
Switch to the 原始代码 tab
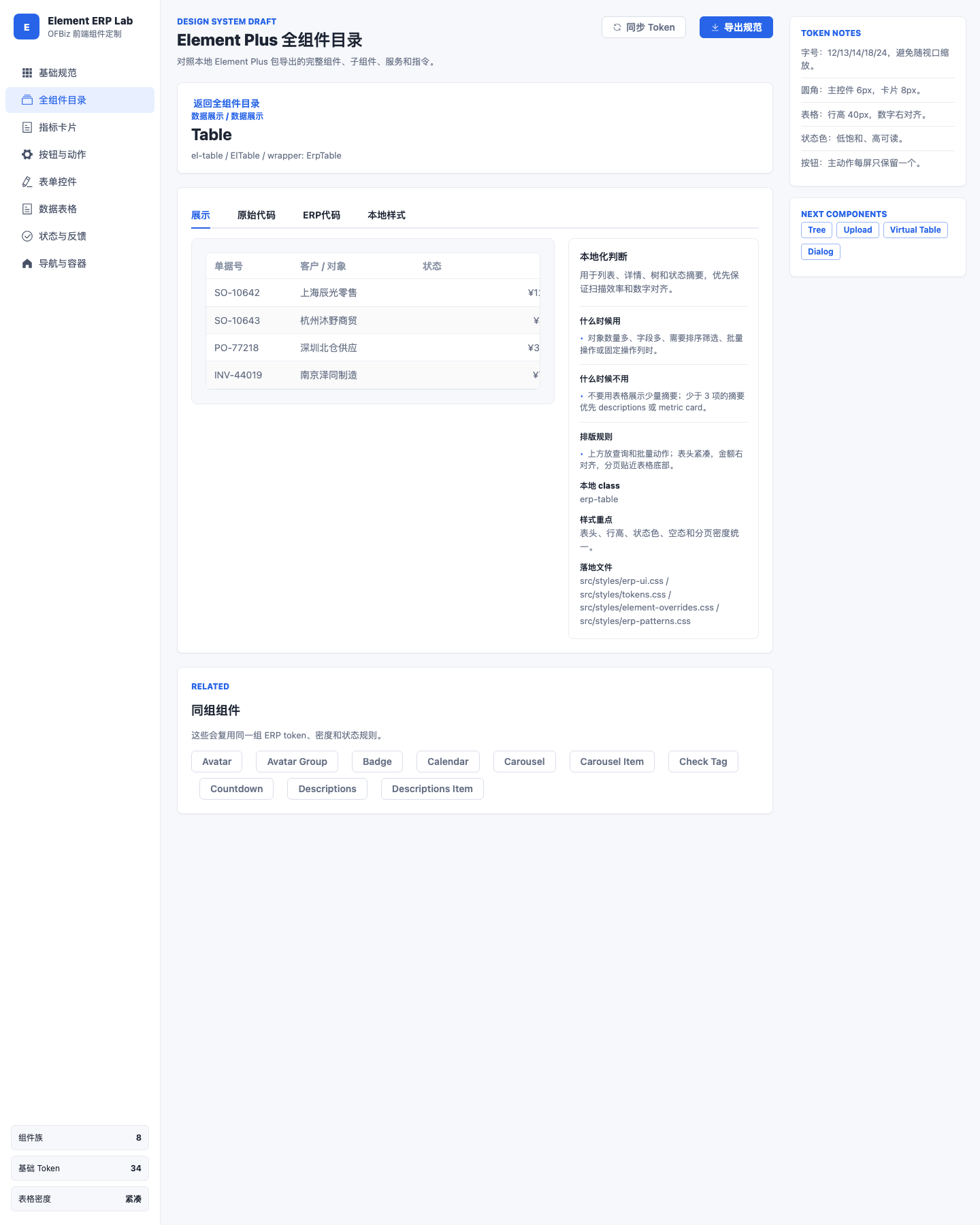pyautogui.click(x=257, y=215)
